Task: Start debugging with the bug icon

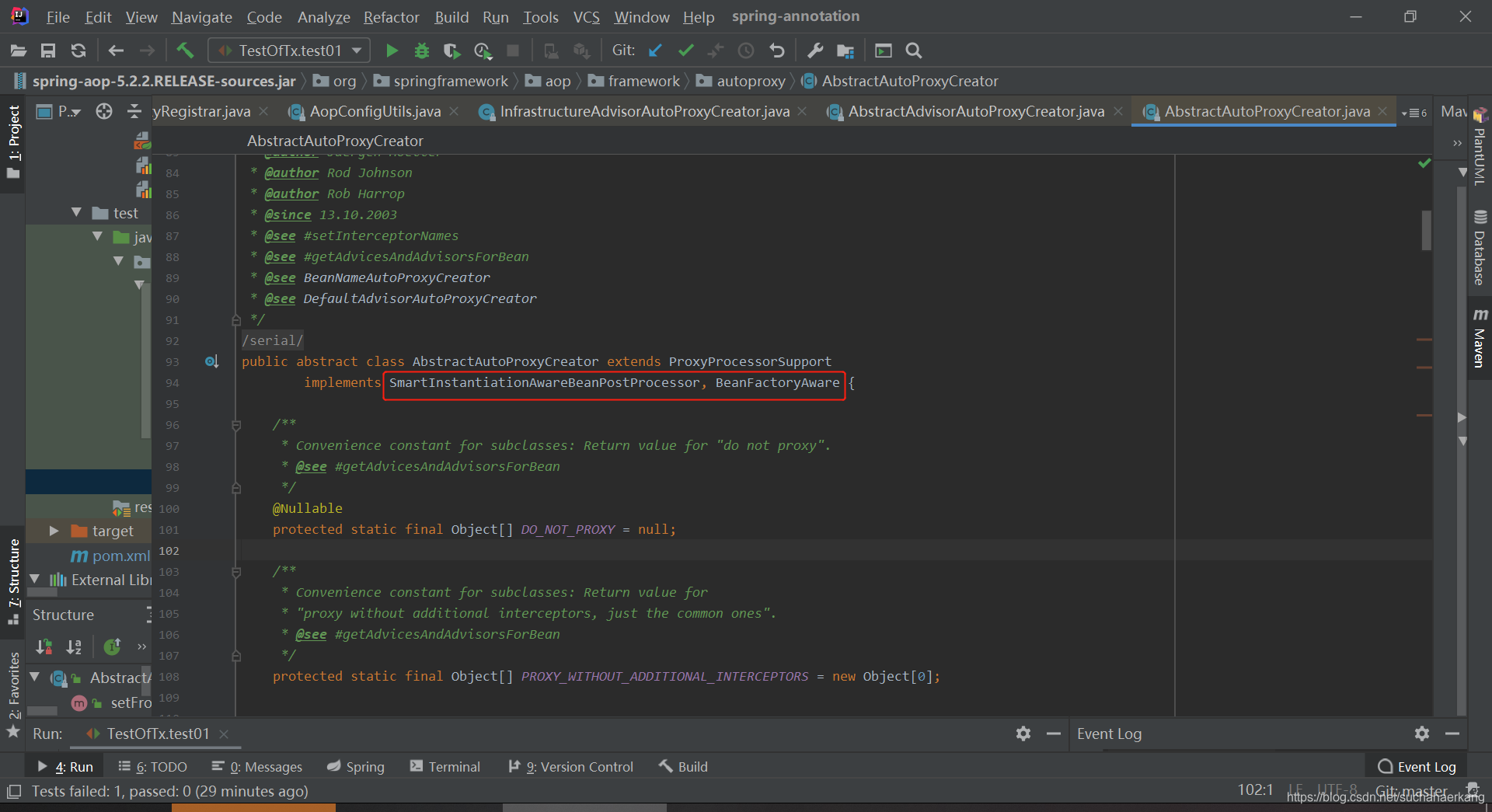Action: [422, 51]
